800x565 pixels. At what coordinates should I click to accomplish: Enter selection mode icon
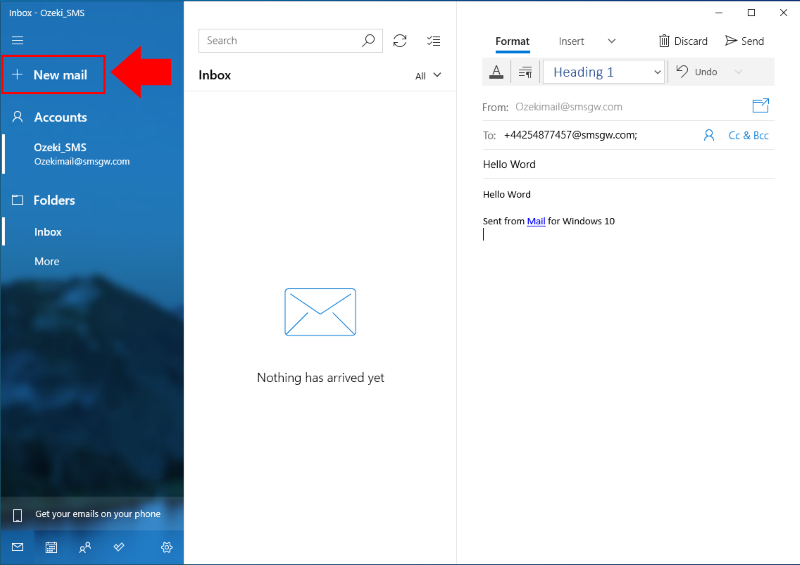tap(434, 41)
